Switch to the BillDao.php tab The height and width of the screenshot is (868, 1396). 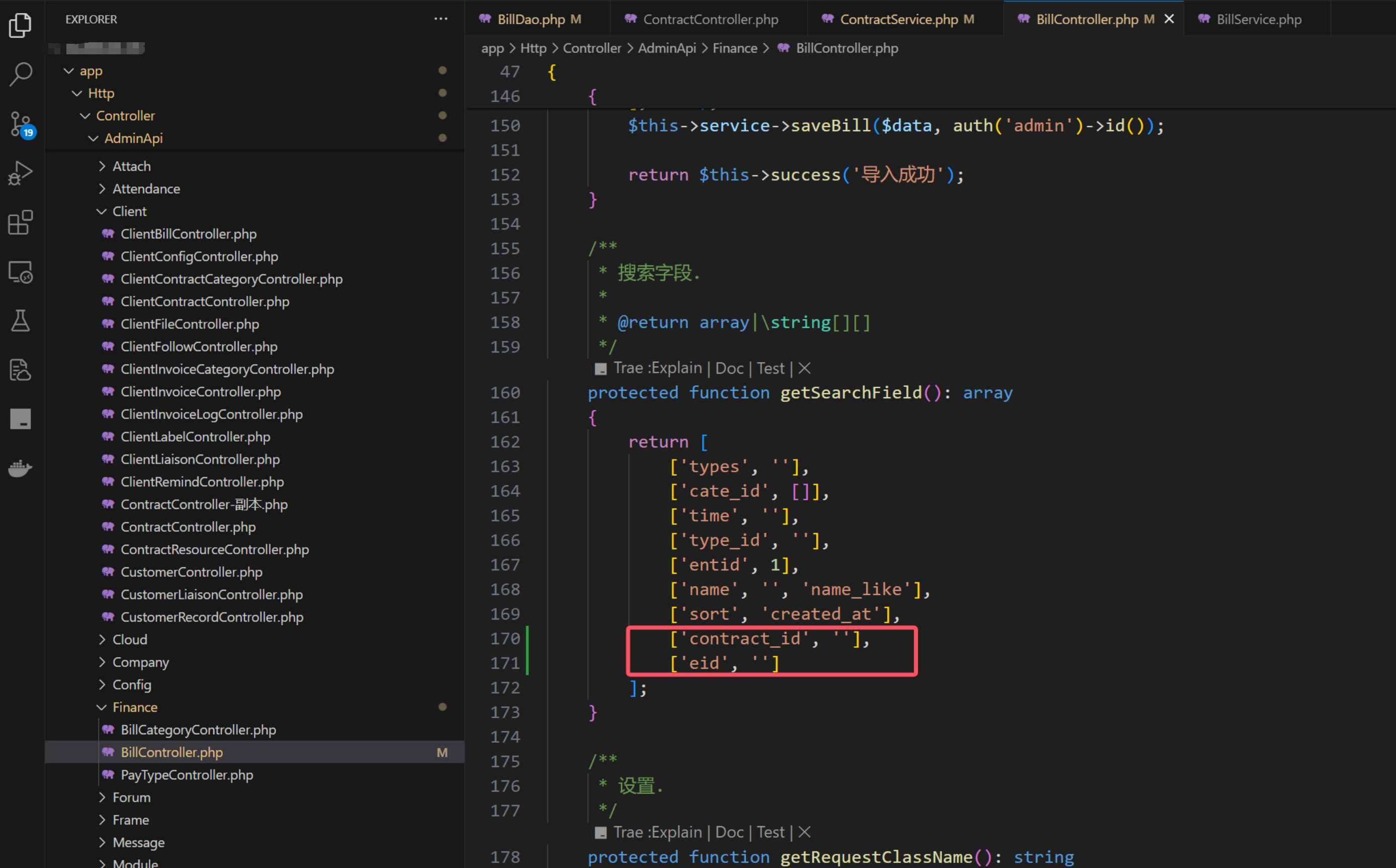pos(537,19)
